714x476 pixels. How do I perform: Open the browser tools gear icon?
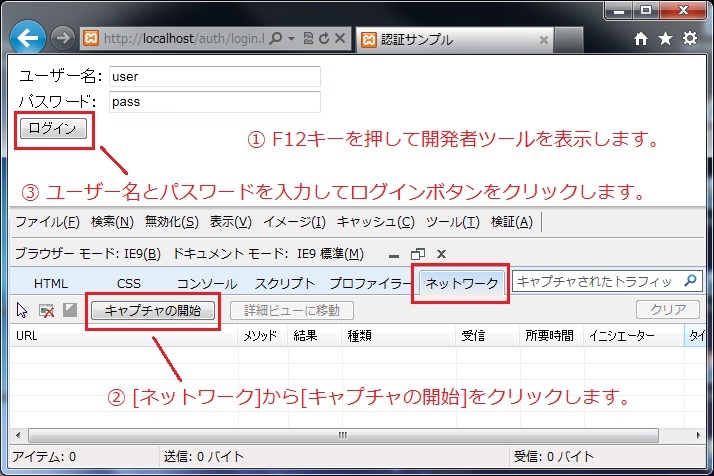(690, 38)
